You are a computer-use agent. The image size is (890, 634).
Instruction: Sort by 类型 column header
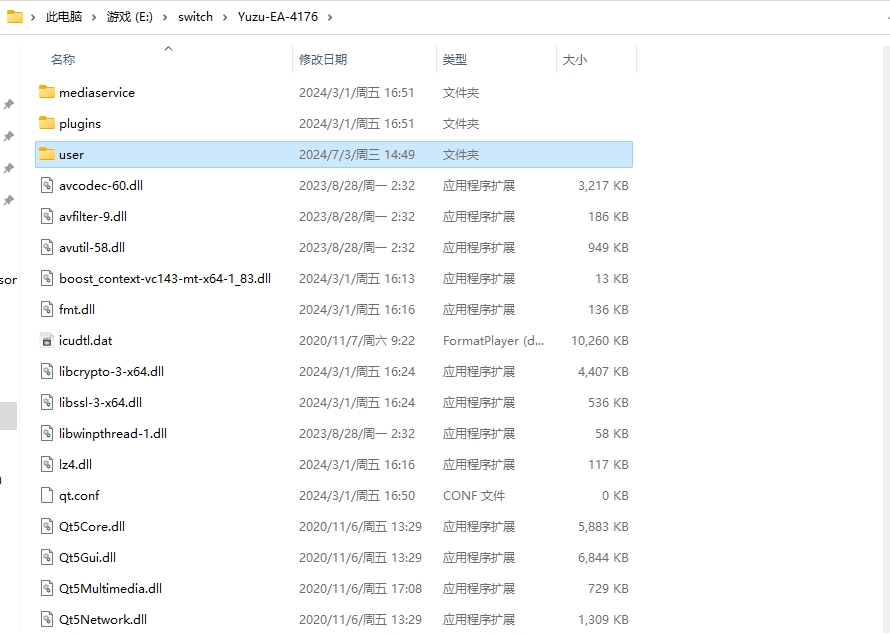455,59
